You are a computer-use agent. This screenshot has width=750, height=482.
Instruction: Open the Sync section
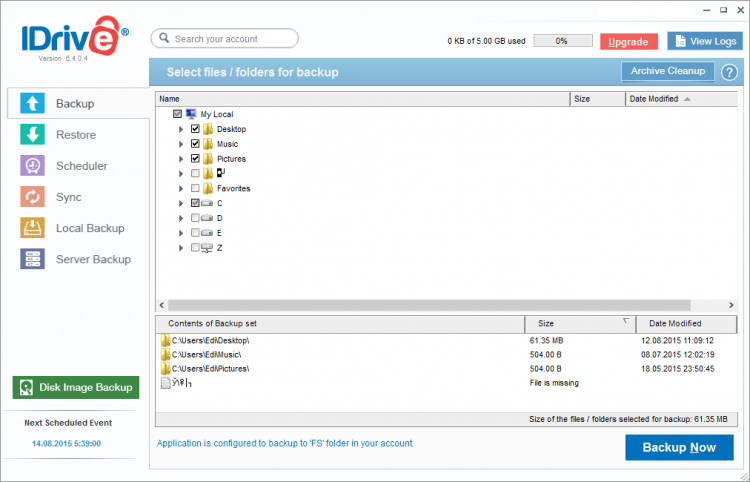78,197
